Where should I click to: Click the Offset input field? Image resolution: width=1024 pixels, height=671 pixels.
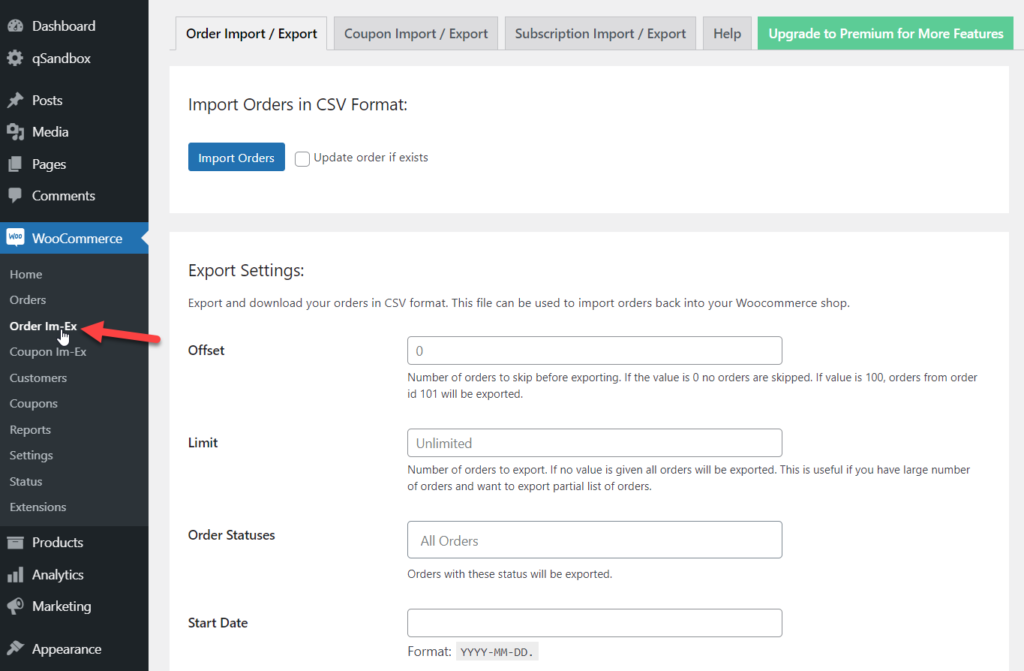pyautogui.click(x=594, y=351)
